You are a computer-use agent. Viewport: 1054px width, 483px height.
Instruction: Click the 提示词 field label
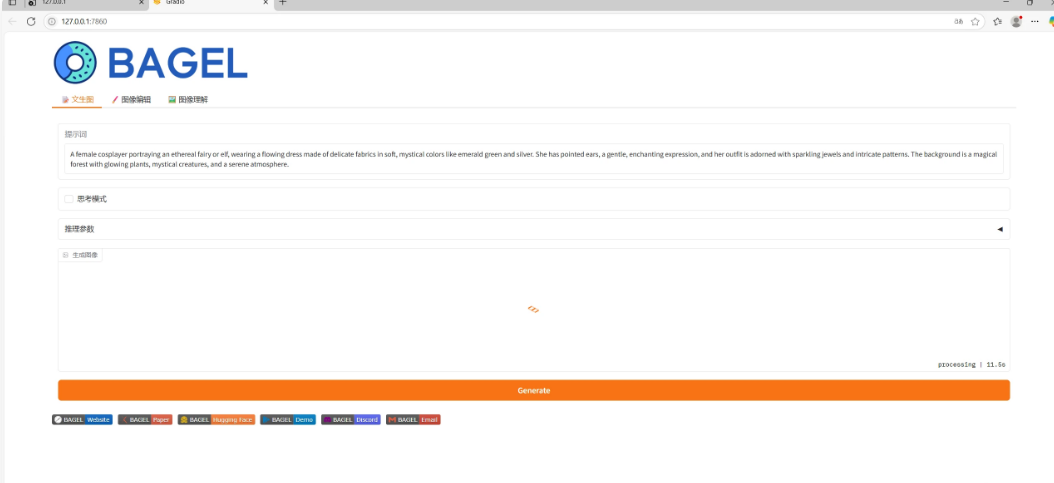tap(76, 134)
